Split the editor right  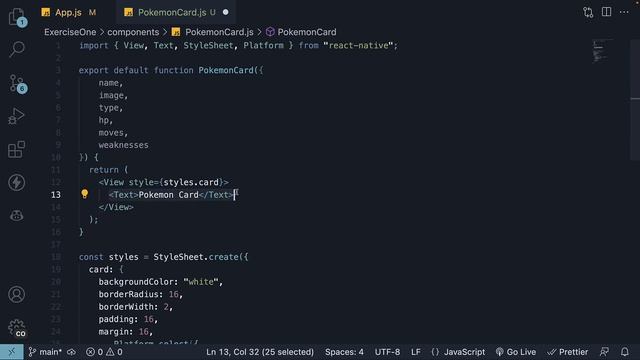pyautogui.click(x=607, y=12)
